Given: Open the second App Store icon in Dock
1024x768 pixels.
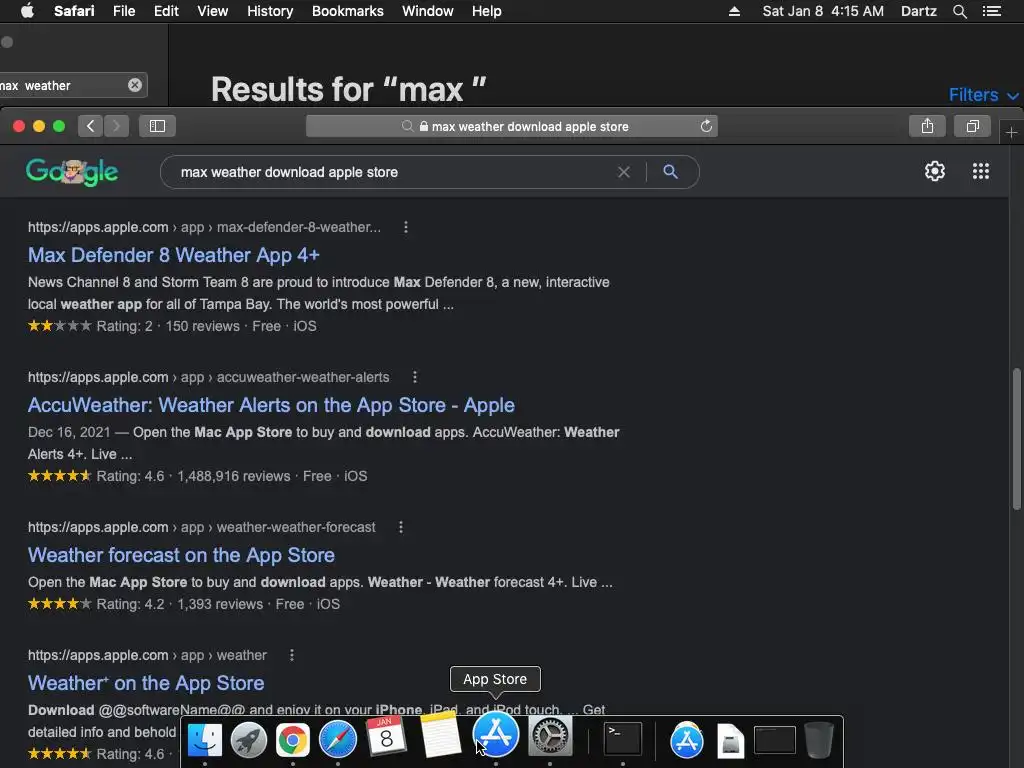Looking at the screenshot, I should [x=686, y=740].
